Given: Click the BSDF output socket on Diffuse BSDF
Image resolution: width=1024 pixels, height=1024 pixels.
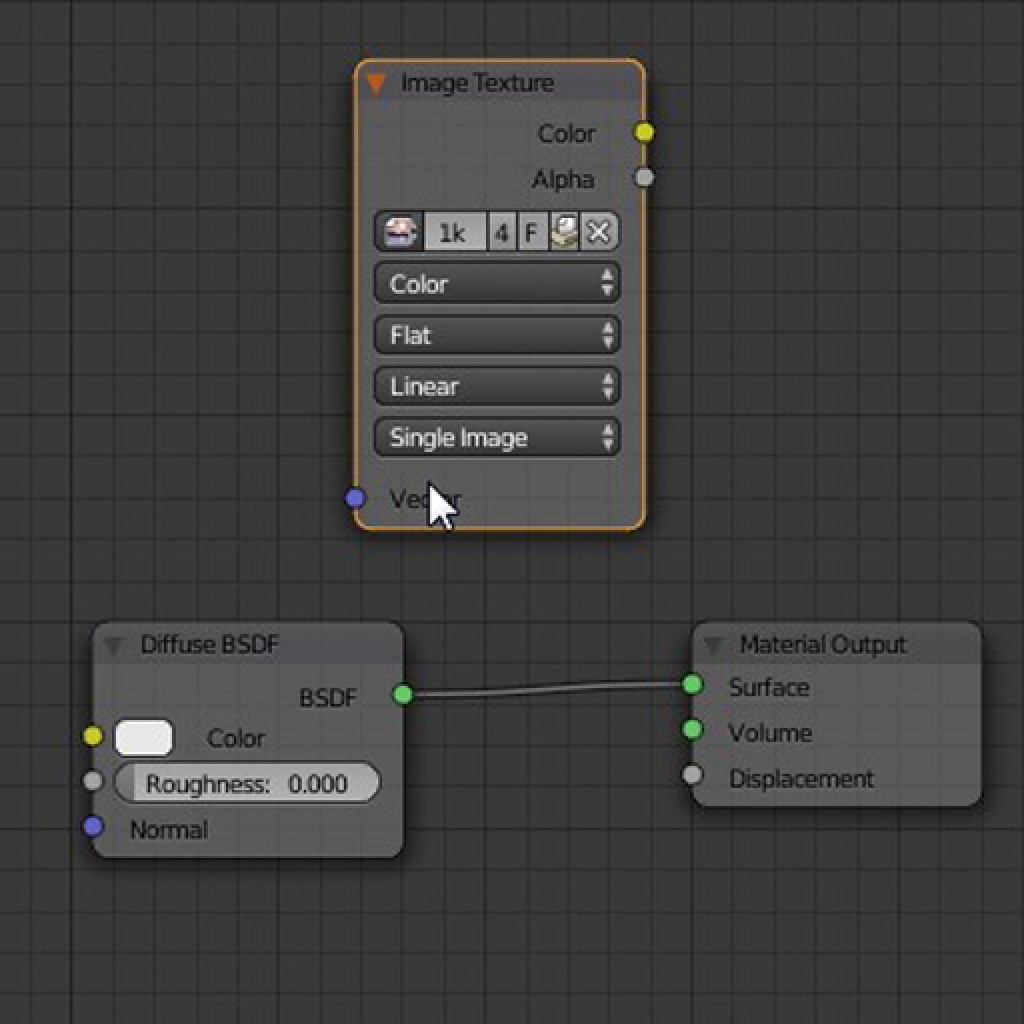Looking at the screenshot, I should click(x=403, y=691).
